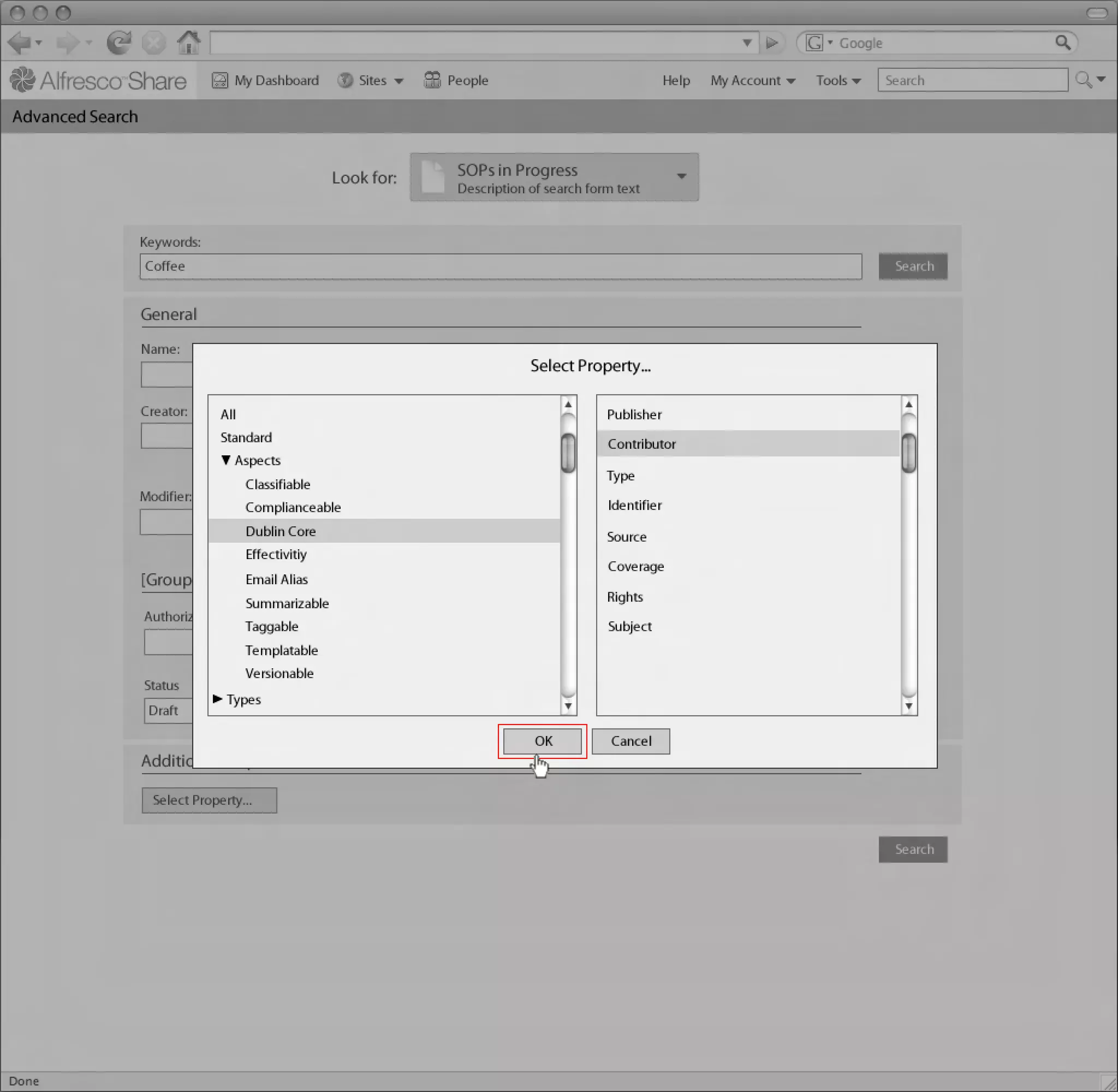Click the browser reload icon
The height and width of the screenshot is (1092, 1118).
118,43
